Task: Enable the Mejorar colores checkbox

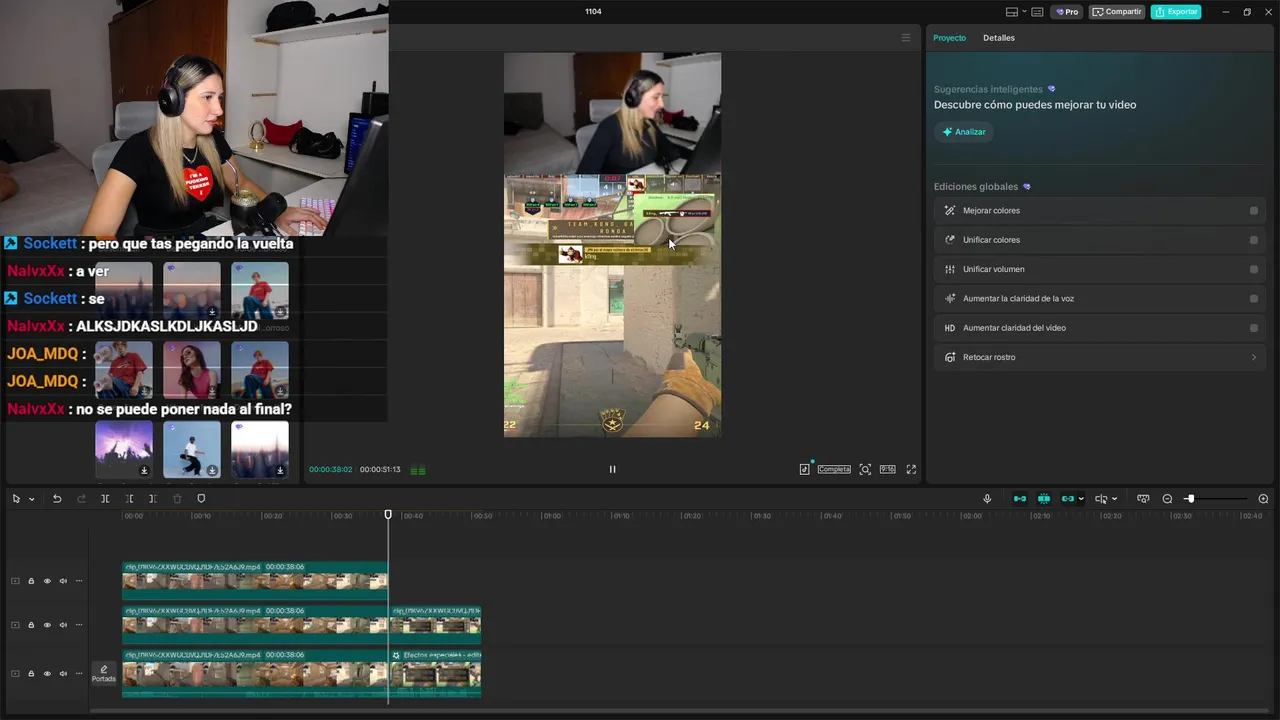Action: (1253, 211)
